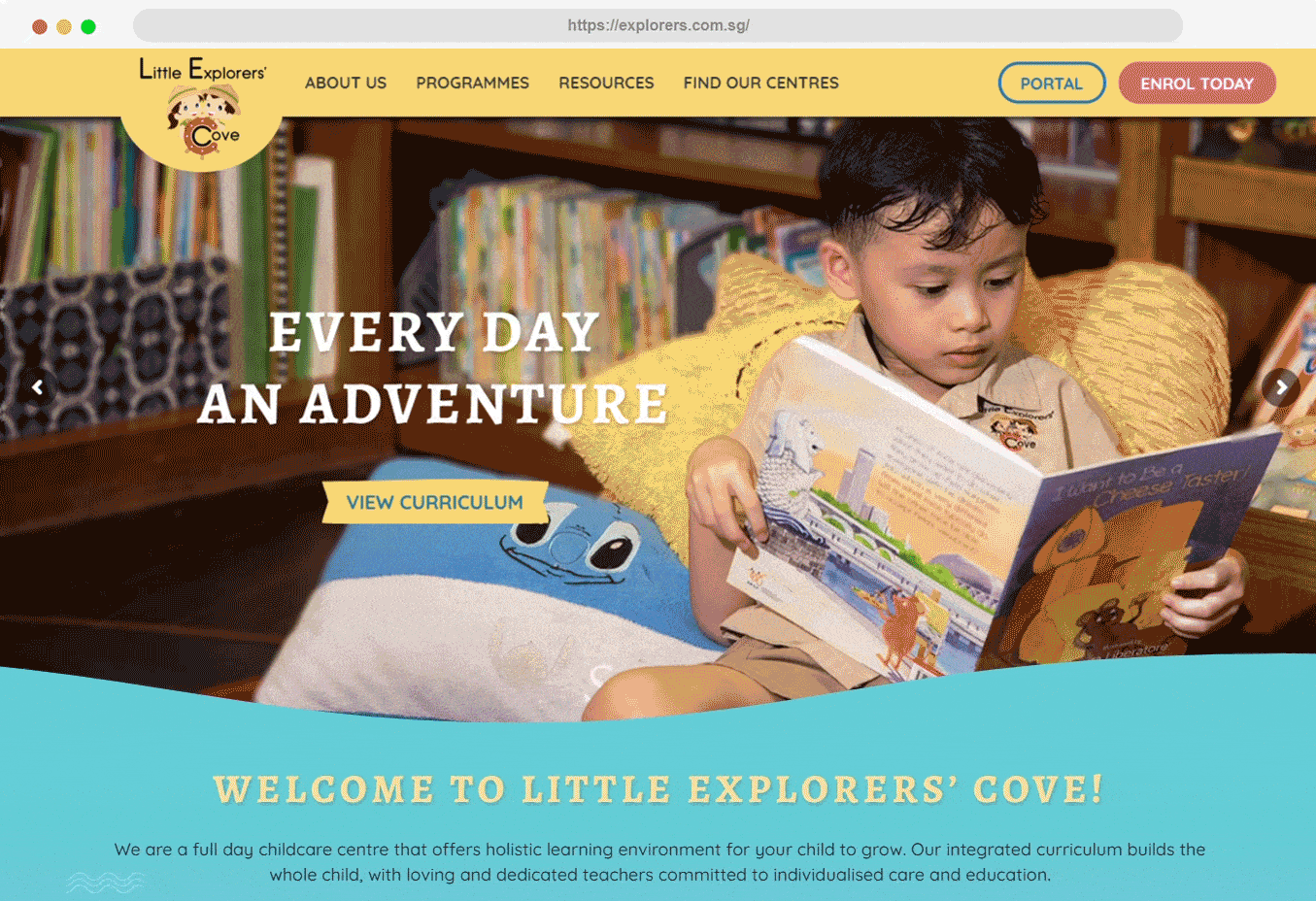Open the About Us menu
The height and width of the screenshot is (901, 1316).
(x=346, y=83)
